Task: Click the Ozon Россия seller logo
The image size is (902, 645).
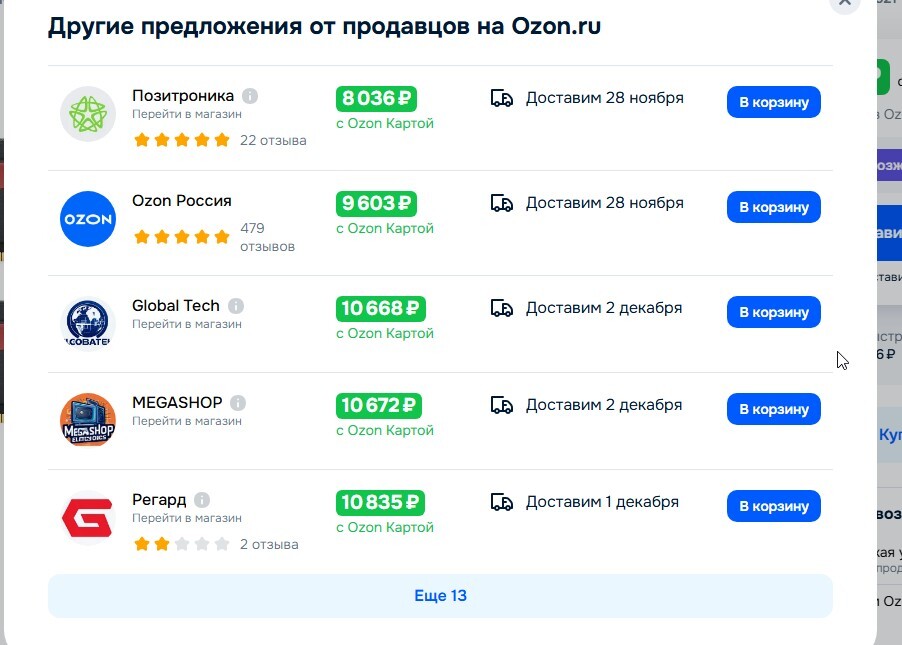Action: click(88, 218)
